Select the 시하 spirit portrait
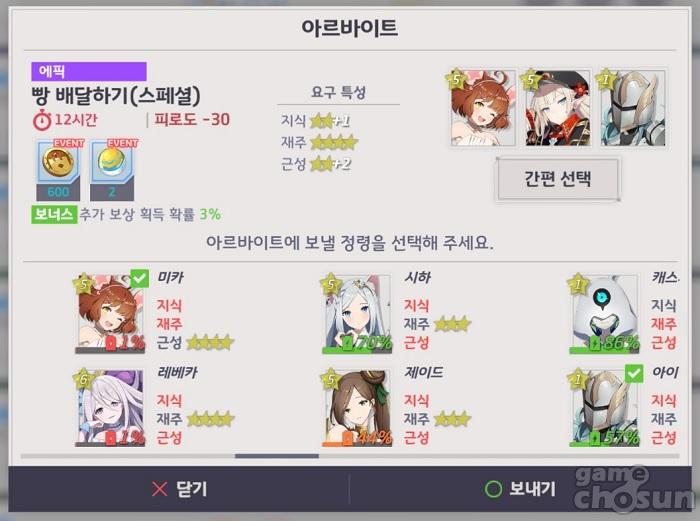 tap(357, 314)
